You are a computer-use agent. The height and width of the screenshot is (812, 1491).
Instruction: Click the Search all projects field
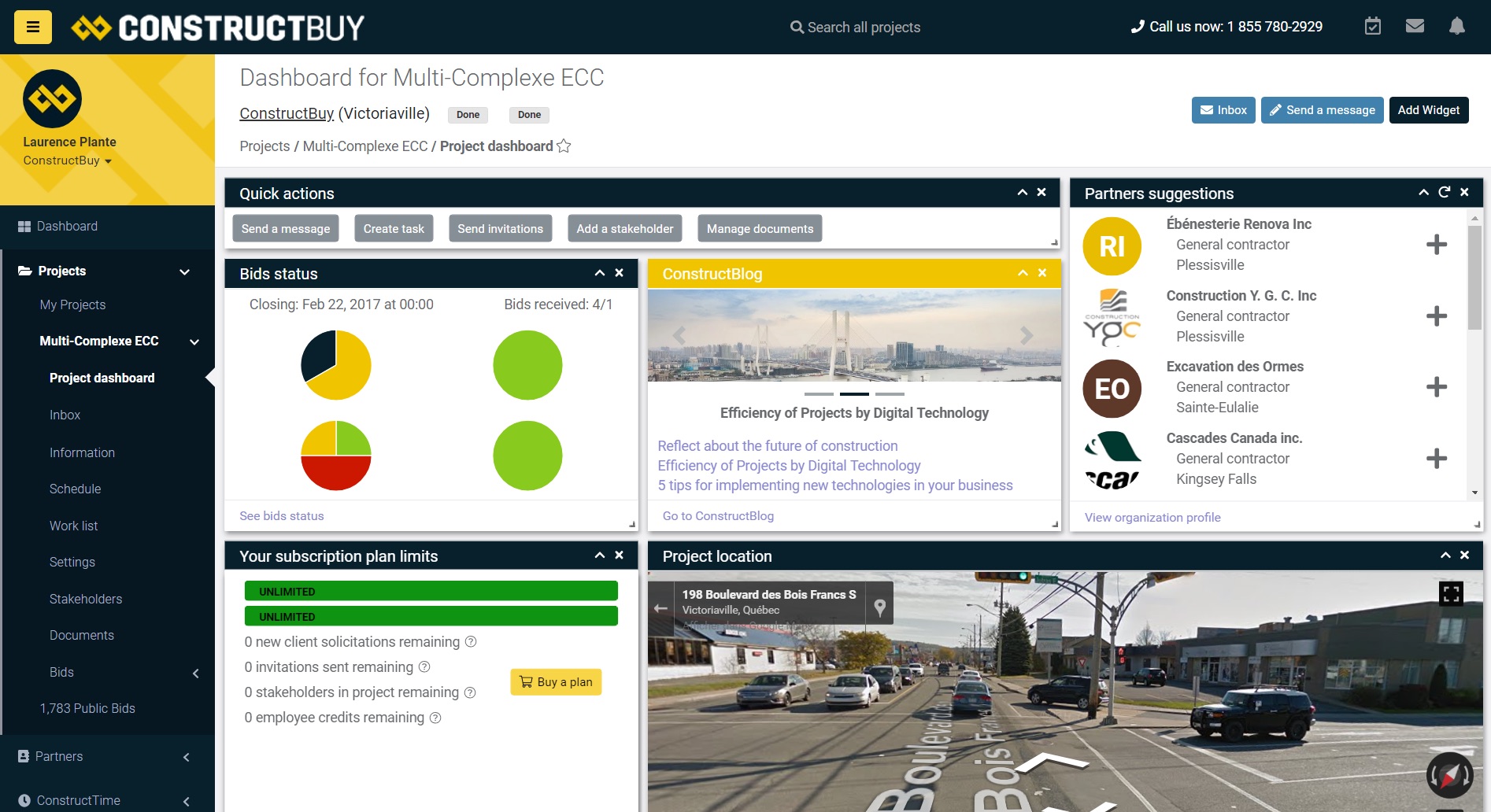coord(856,28)
